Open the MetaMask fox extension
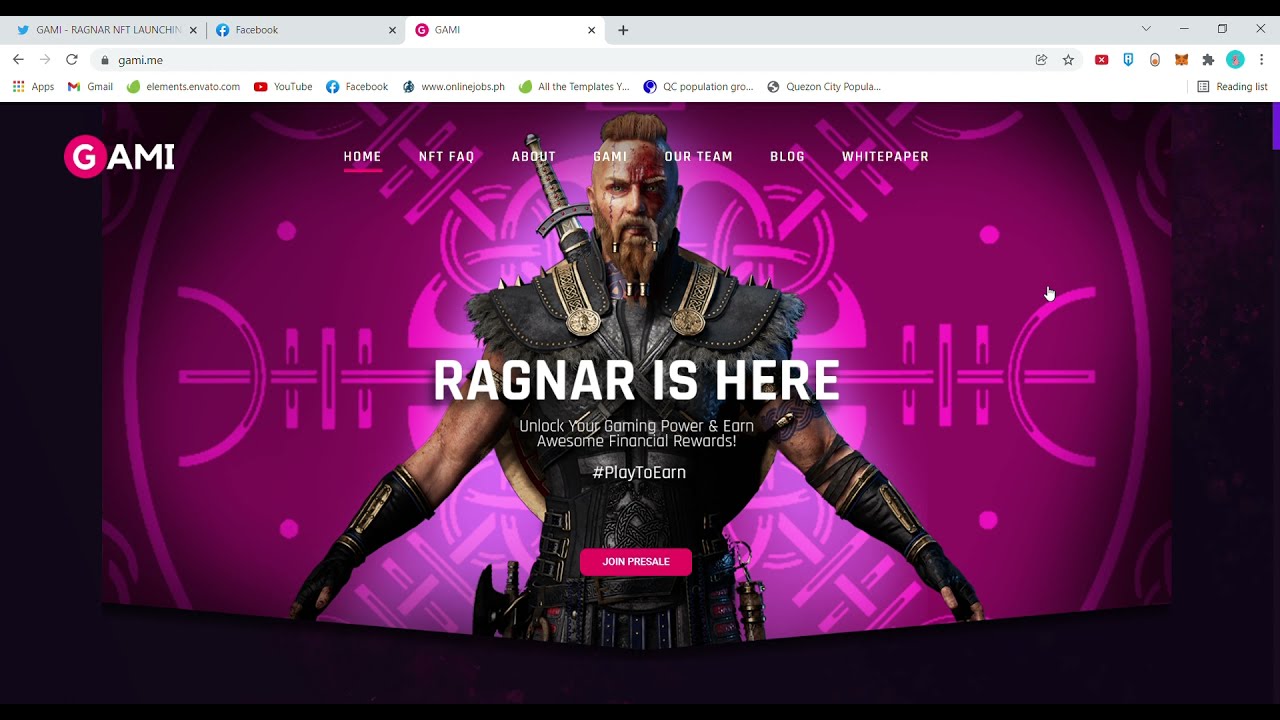 [1181, 60]
